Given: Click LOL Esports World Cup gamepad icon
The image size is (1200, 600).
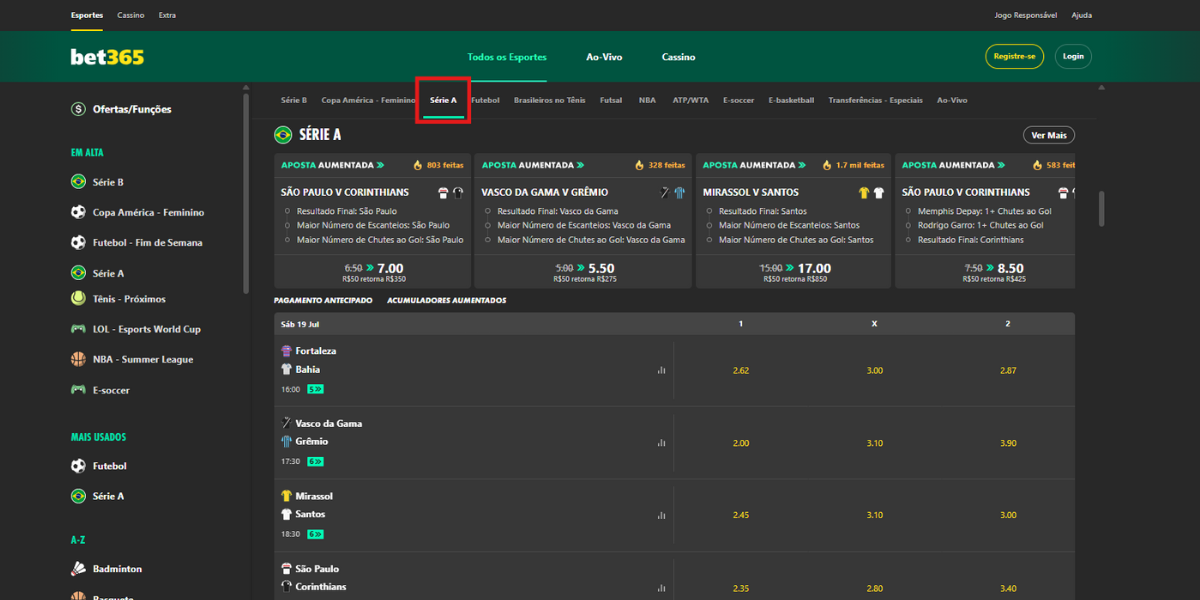Looking at the screenshot, I should point(78,329).
